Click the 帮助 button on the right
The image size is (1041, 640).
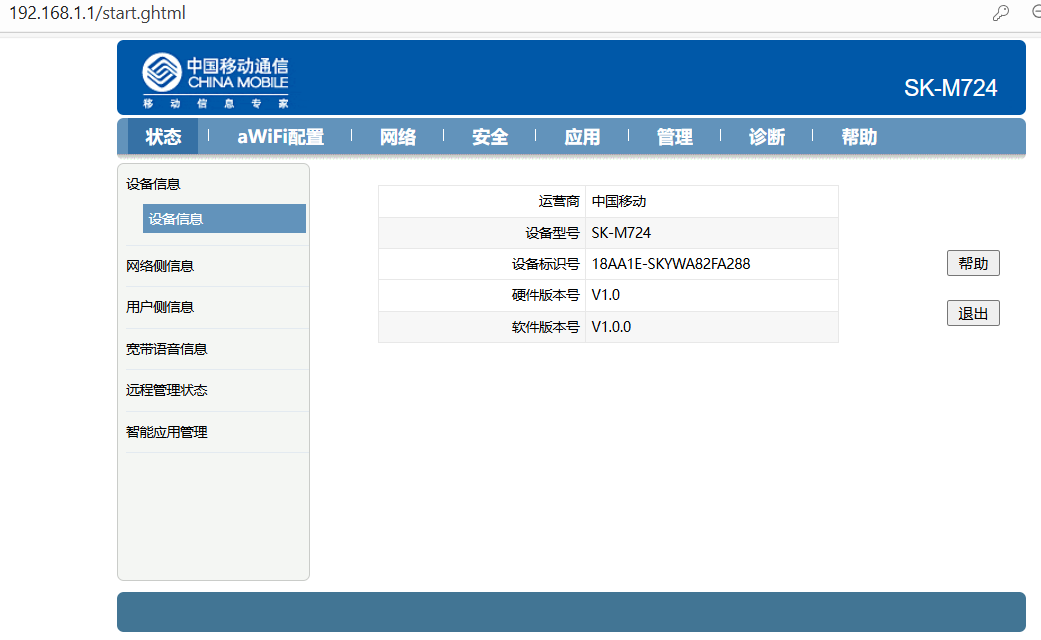(x=973, y=263)
